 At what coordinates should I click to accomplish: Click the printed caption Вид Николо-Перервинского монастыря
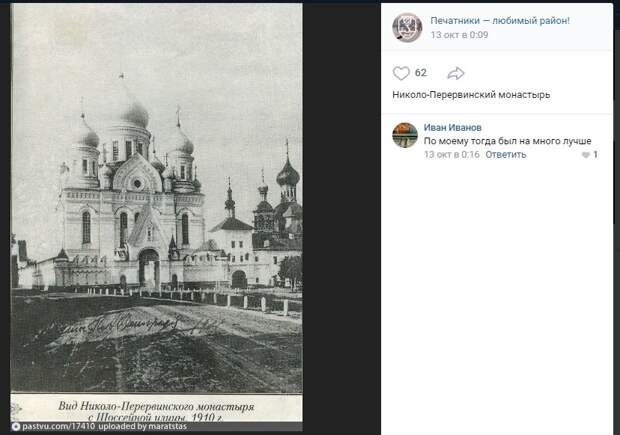[156, 406]
